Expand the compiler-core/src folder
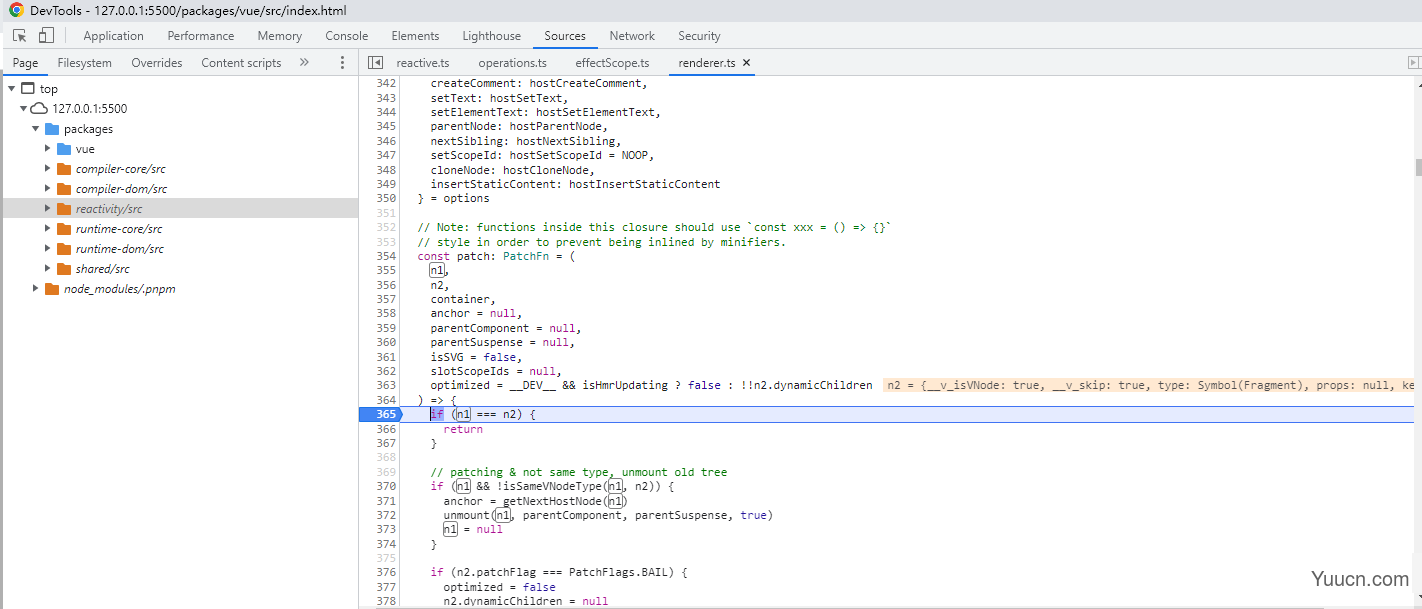 tap(47, 168)
